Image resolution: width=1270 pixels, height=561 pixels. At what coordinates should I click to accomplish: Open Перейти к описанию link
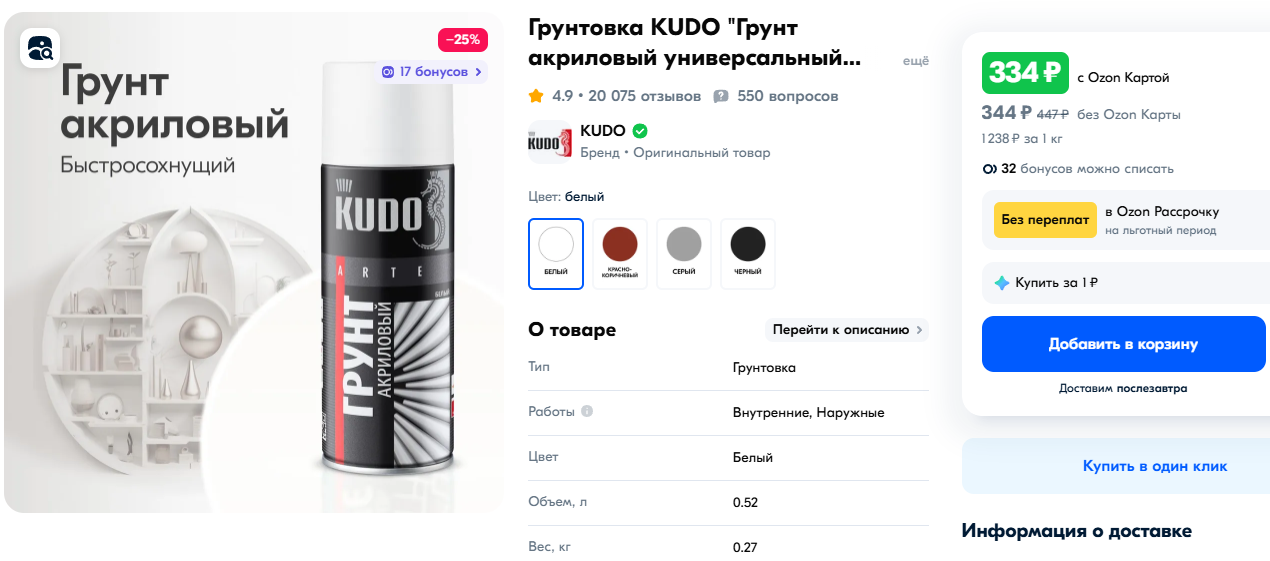point(847,330)
